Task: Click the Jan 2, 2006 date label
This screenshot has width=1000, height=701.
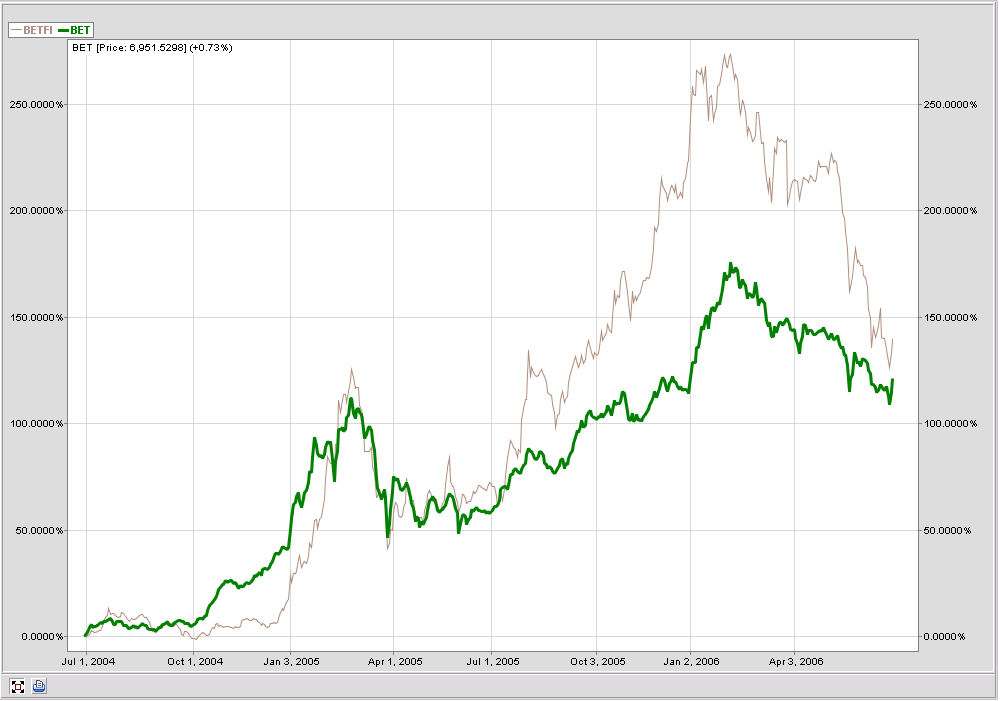Action: (x=692, y=661)
